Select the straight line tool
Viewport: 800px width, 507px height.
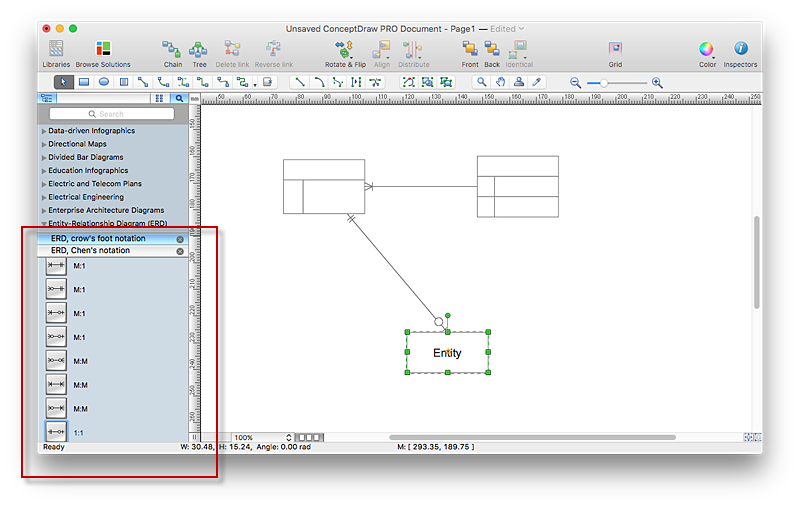300,82
